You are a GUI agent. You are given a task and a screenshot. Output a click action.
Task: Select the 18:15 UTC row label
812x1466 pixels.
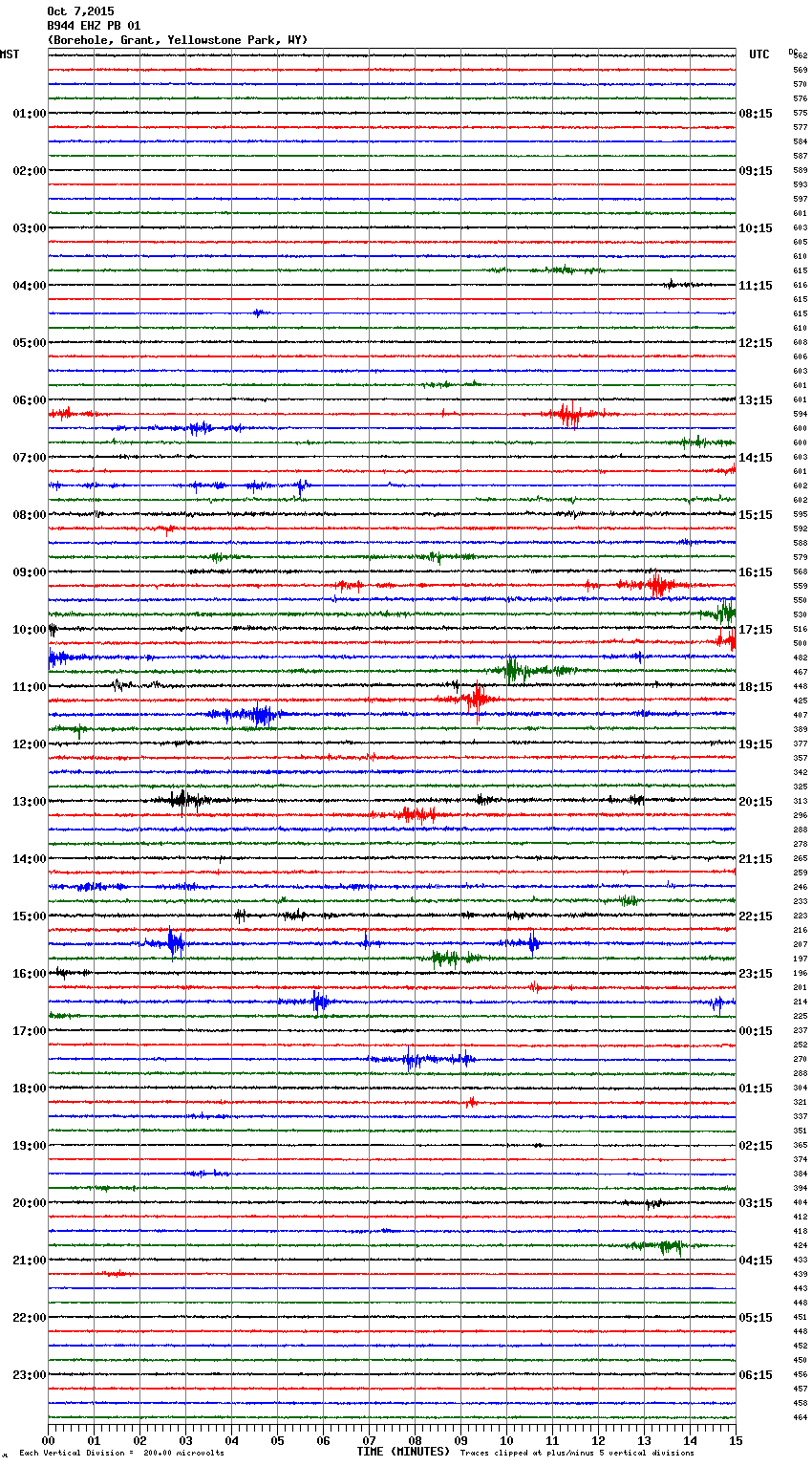756,687
